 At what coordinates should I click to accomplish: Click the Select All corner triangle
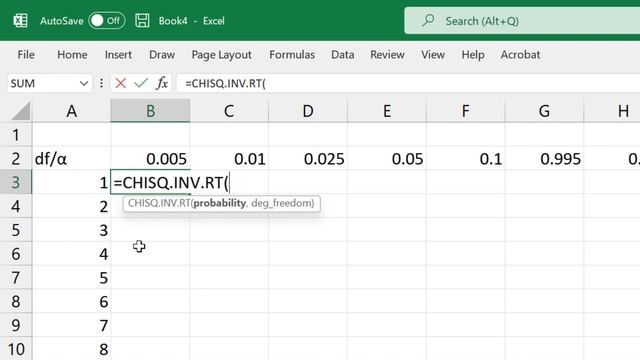20,111
